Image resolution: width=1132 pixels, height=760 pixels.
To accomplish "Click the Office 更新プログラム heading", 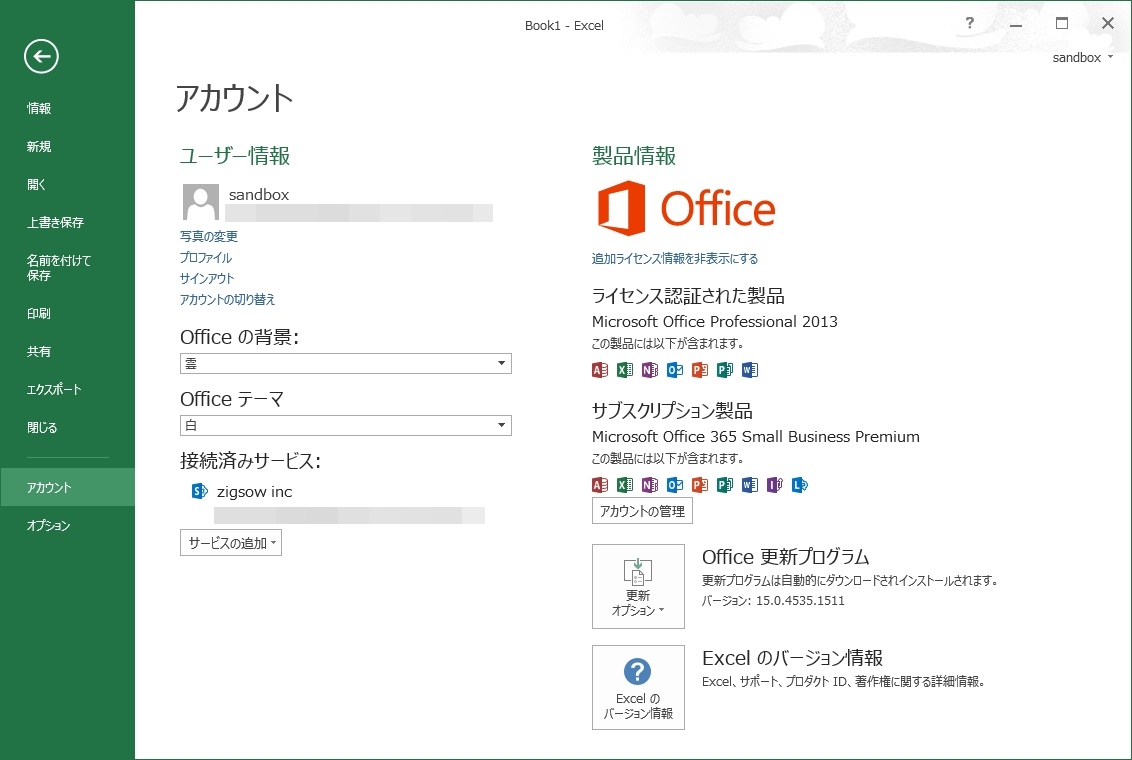I will coord(785,557).
